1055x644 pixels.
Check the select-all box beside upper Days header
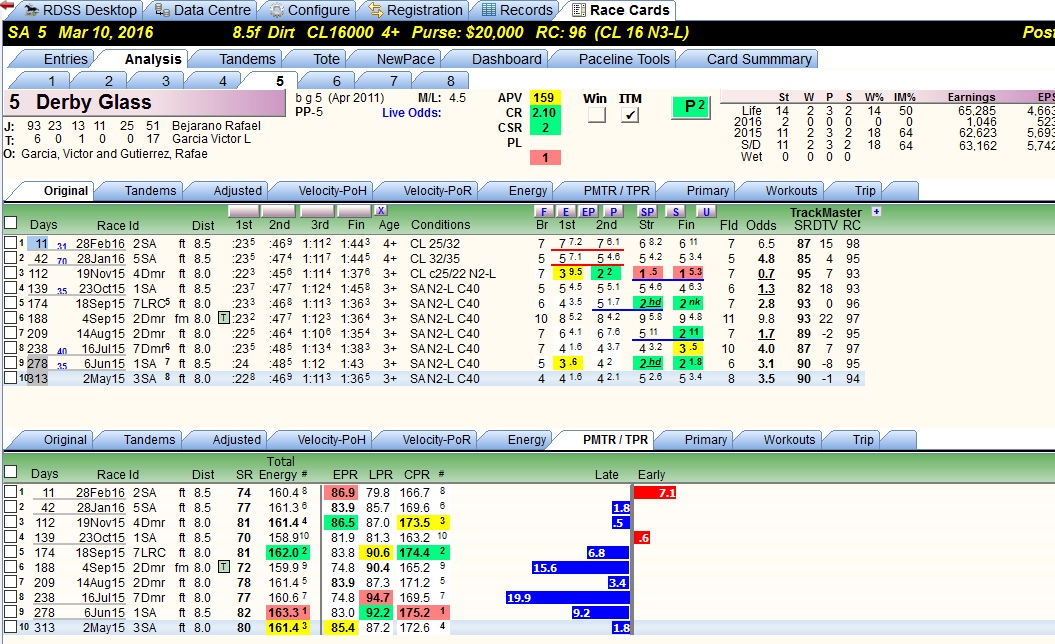click(x=10, y=223)
